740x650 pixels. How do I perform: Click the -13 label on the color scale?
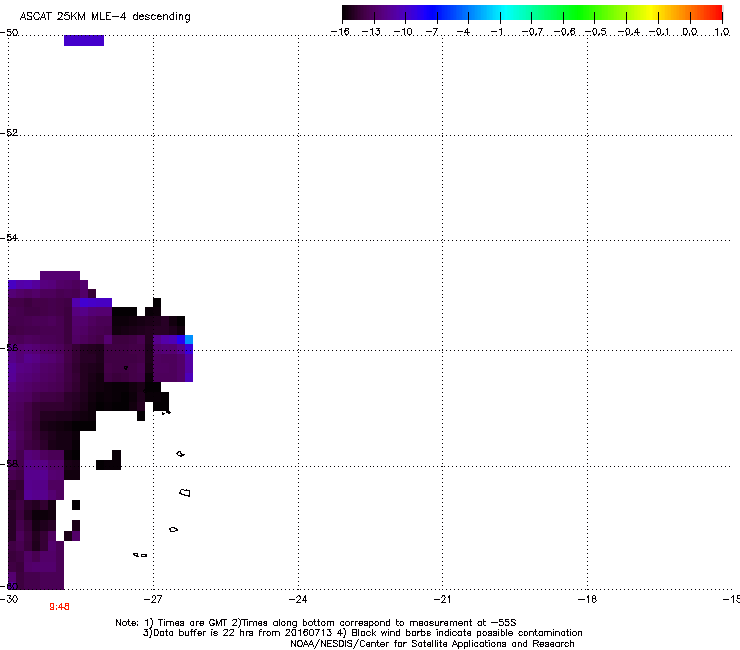pos(371,32)
